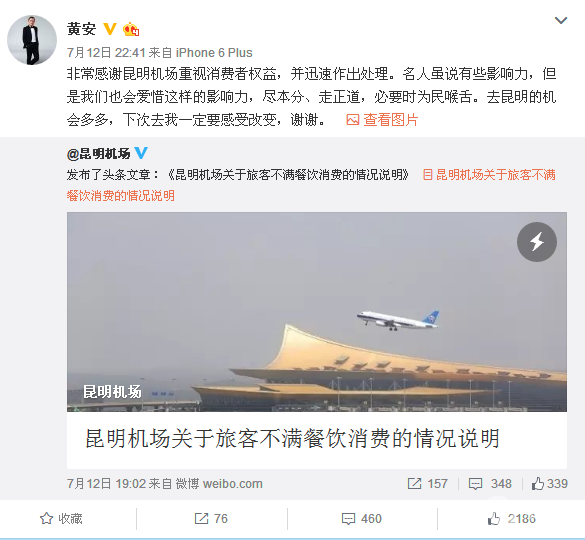Click the 7月12日 19:02 original post timestamp

[x=106, y=484]
